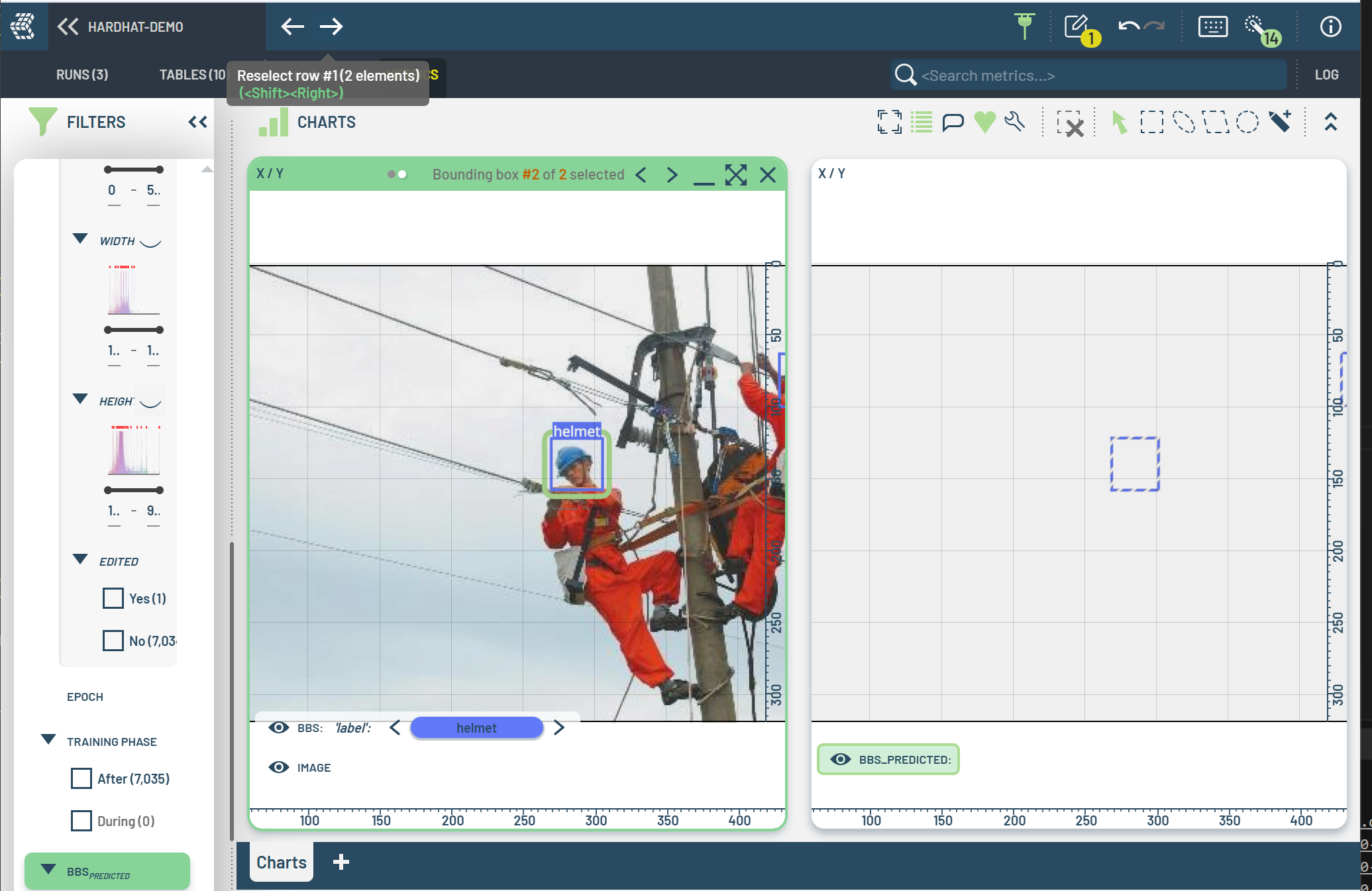Click the fullscreen frame icon in charts toolbar

click(x=890, y=122)
